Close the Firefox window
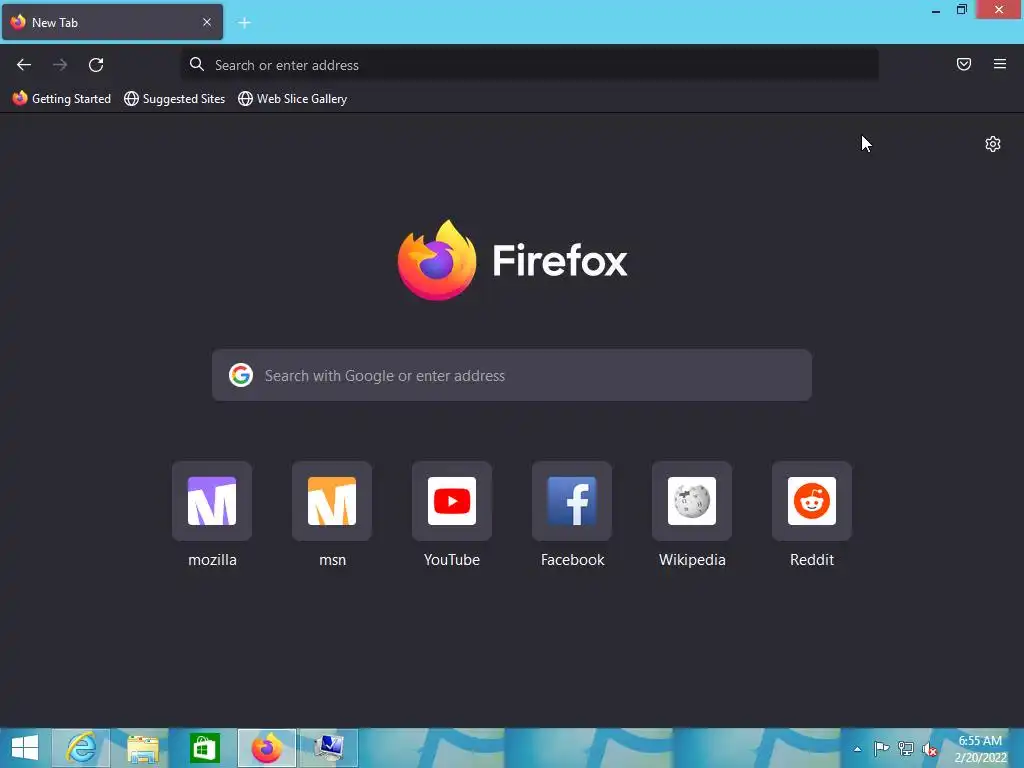The width and height of the screenshot is (1024, 768). pos(999,10)
